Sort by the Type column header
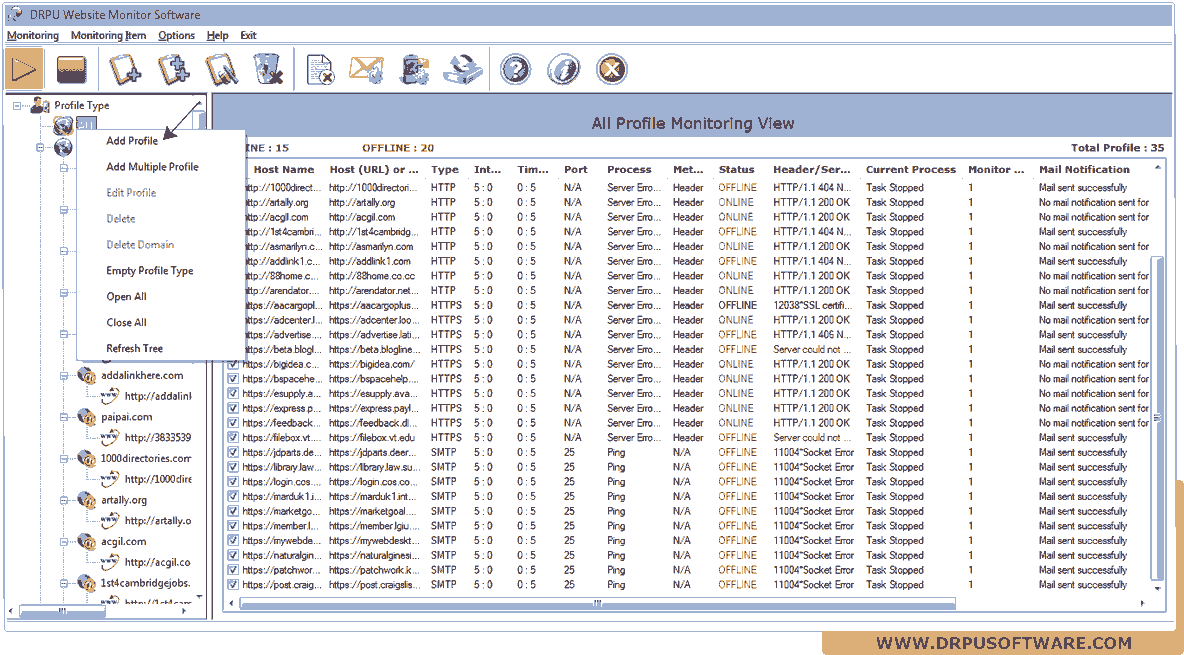Viewport: 1184px width, 655px height. point(446,169)
